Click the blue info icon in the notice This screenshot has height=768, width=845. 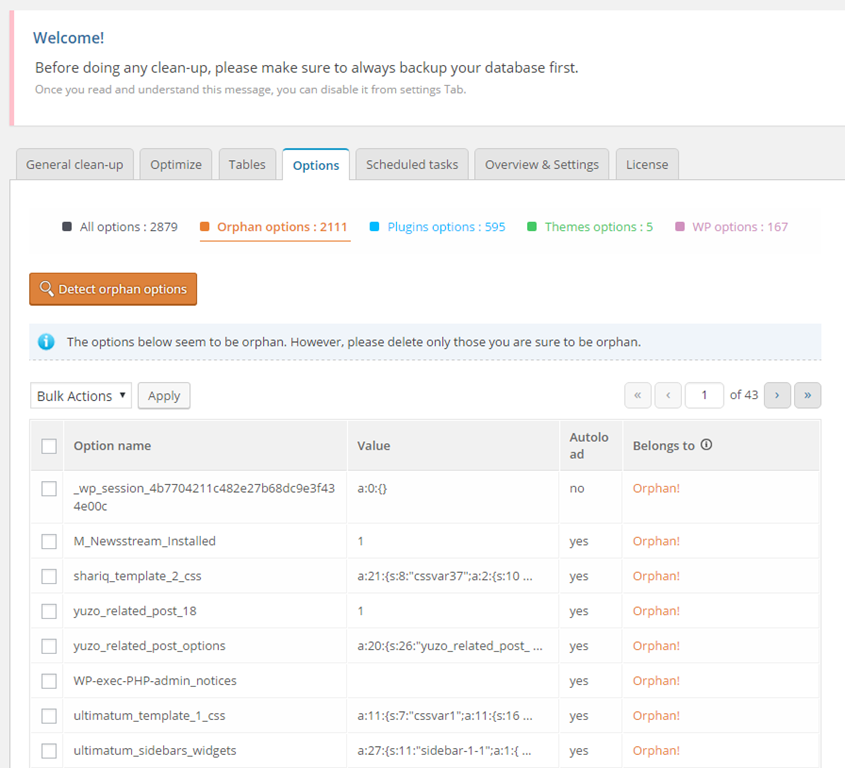[46, 342]
